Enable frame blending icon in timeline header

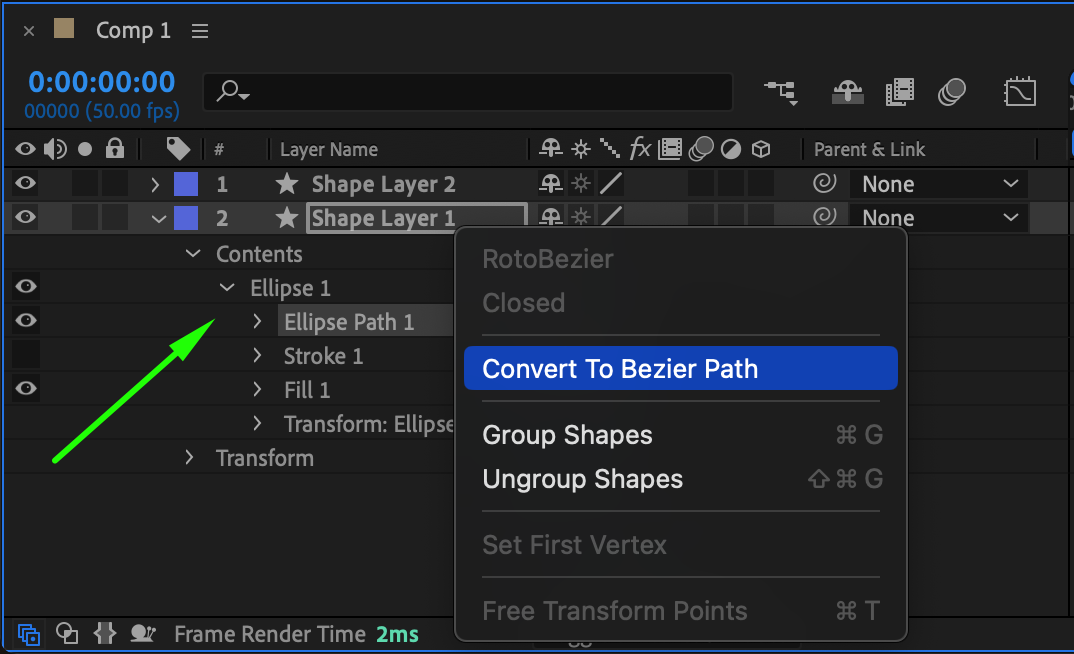click(x=900, y=92)
